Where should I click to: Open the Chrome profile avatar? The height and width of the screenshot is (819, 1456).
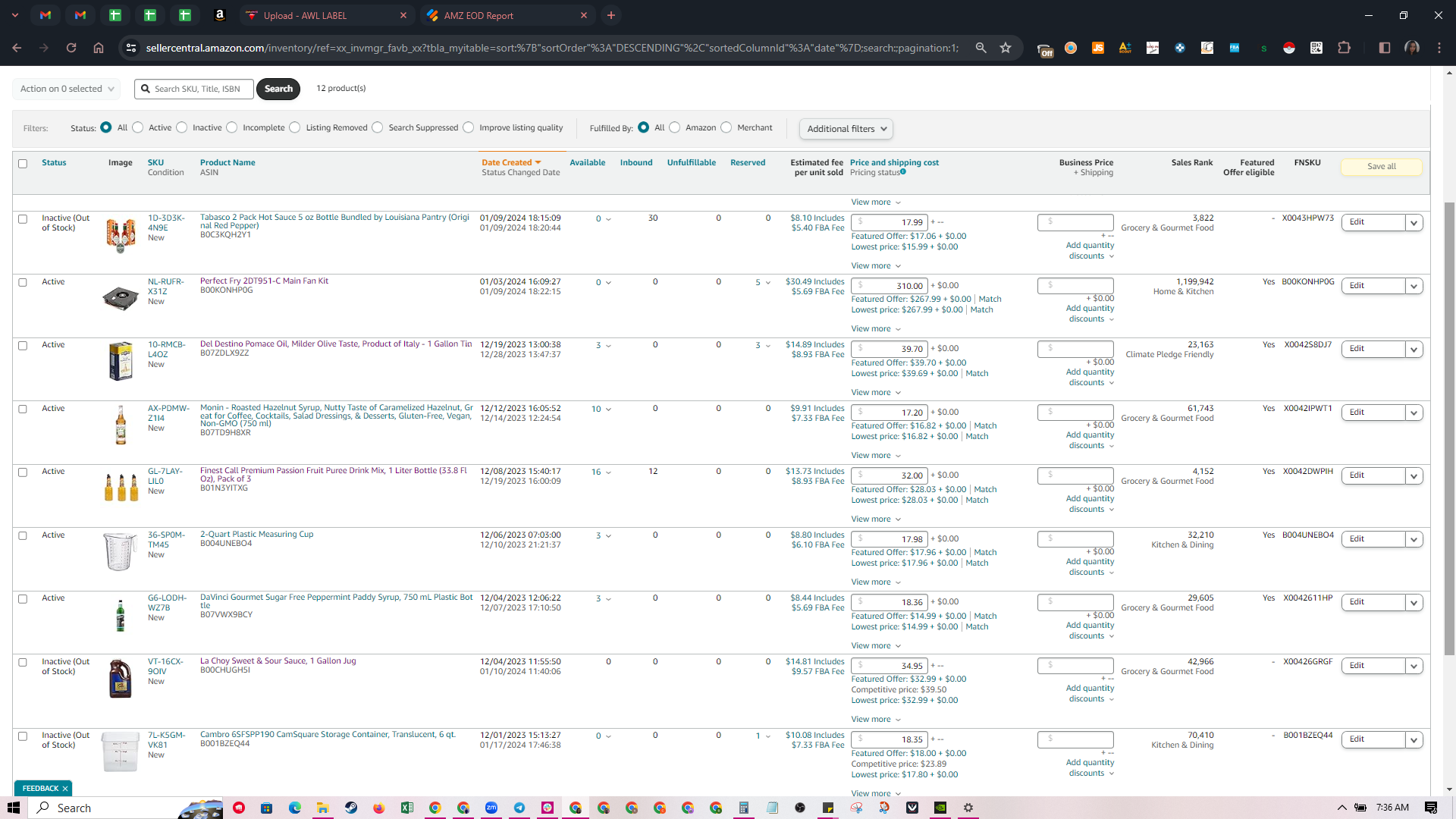(x=1412, y=48)
